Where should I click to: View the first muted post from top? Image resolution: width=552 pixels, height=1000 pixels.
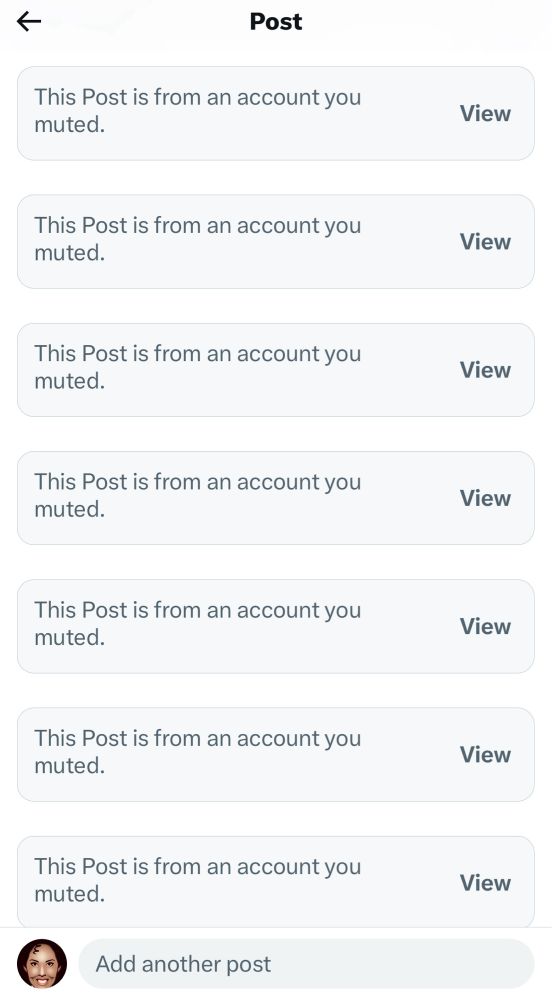pyautogui.click(x=485, y=114)
